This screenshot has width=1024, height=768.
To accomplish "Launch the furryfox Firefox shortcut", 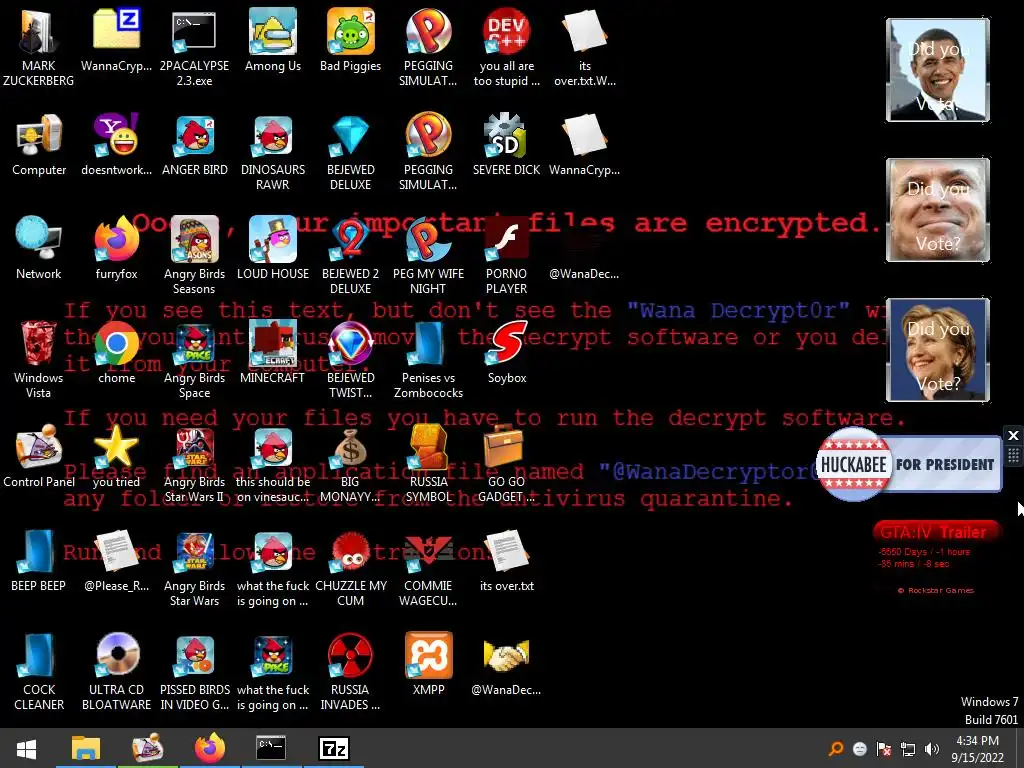I will pos(116,248).
